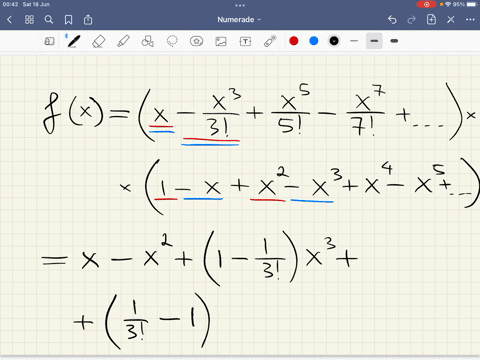Image resolution: width=480 pixels, height=360 pixels.
Task: Select the Eraser tool
Action: 98,41
